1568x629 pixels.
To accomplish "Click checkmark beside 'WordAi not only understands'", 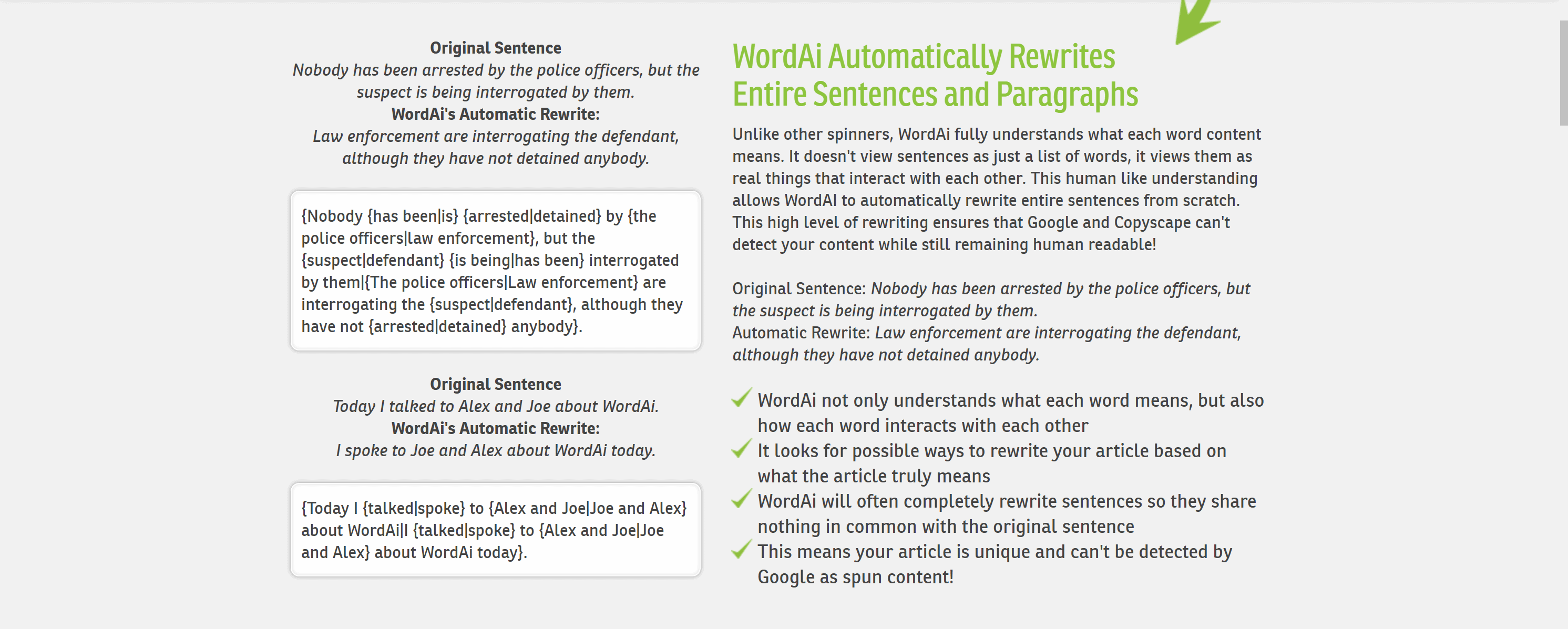I will point(742,398).
